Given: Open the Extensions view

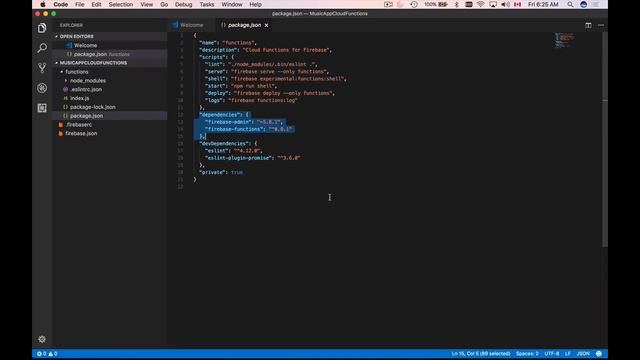Looking at the screenshot, I should point(42,108).
